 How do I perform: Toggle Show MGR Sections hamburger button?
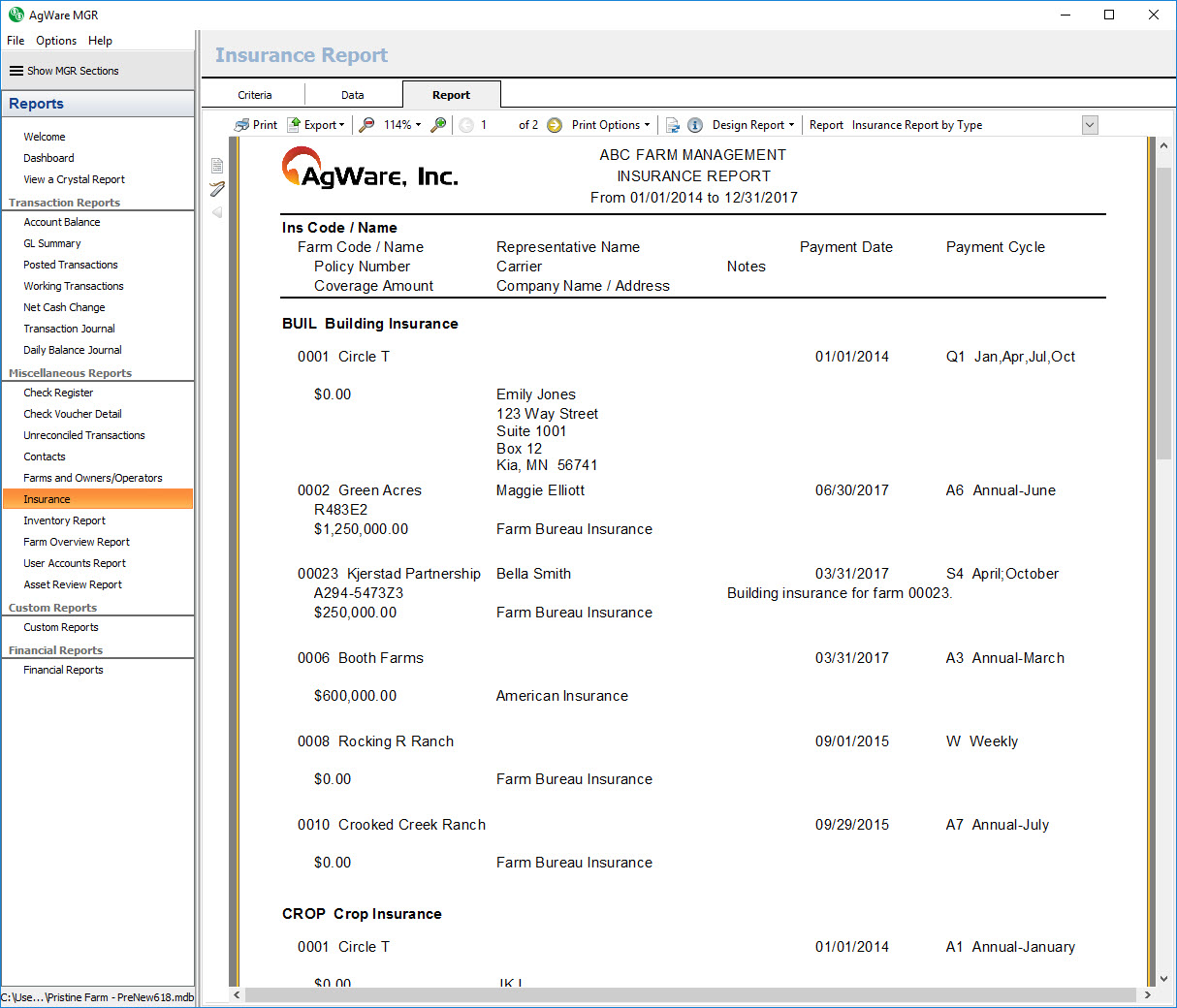click(16, 71)
